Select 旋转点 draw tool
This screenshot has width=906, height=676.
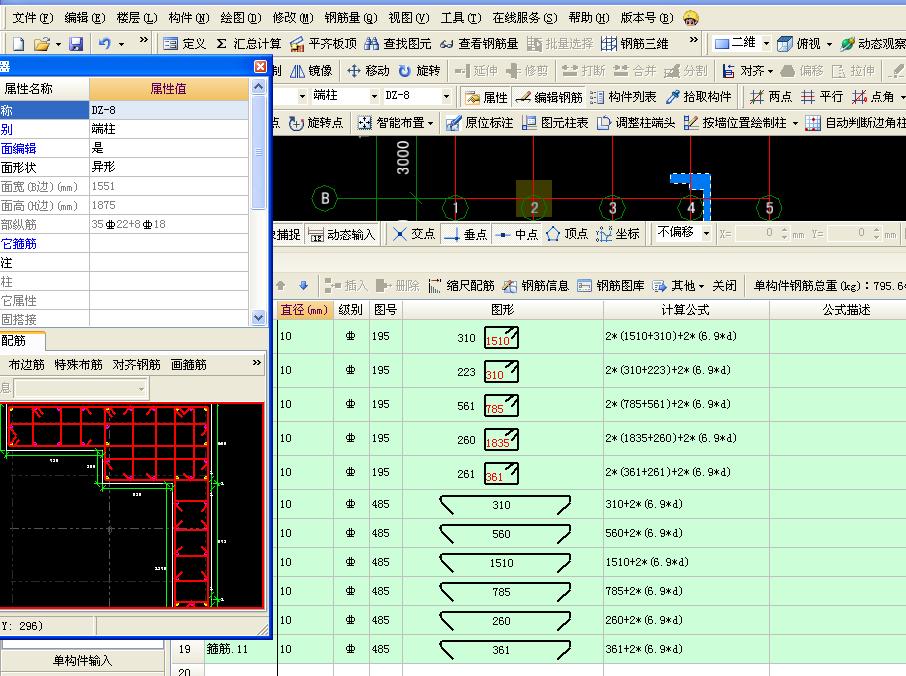(x=315, y=122)
